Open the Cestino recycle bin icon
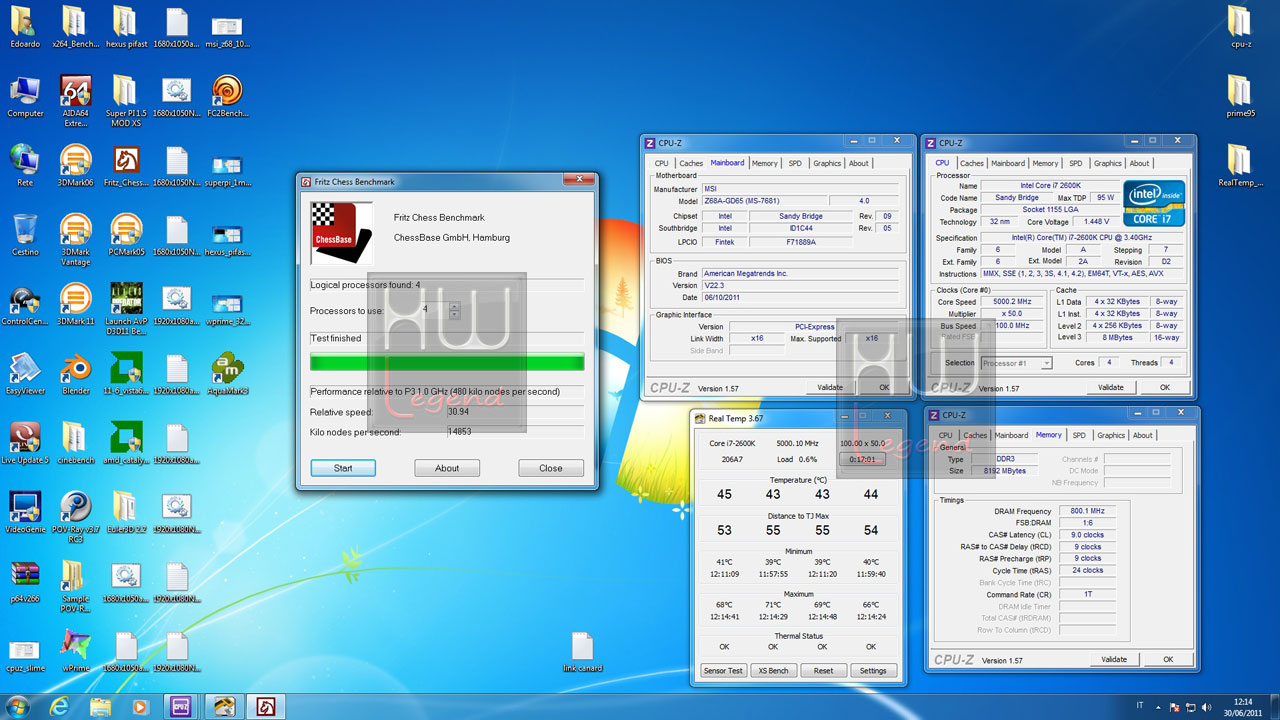The height and width of the screenshot is (720, 1280). pos(25,236)
